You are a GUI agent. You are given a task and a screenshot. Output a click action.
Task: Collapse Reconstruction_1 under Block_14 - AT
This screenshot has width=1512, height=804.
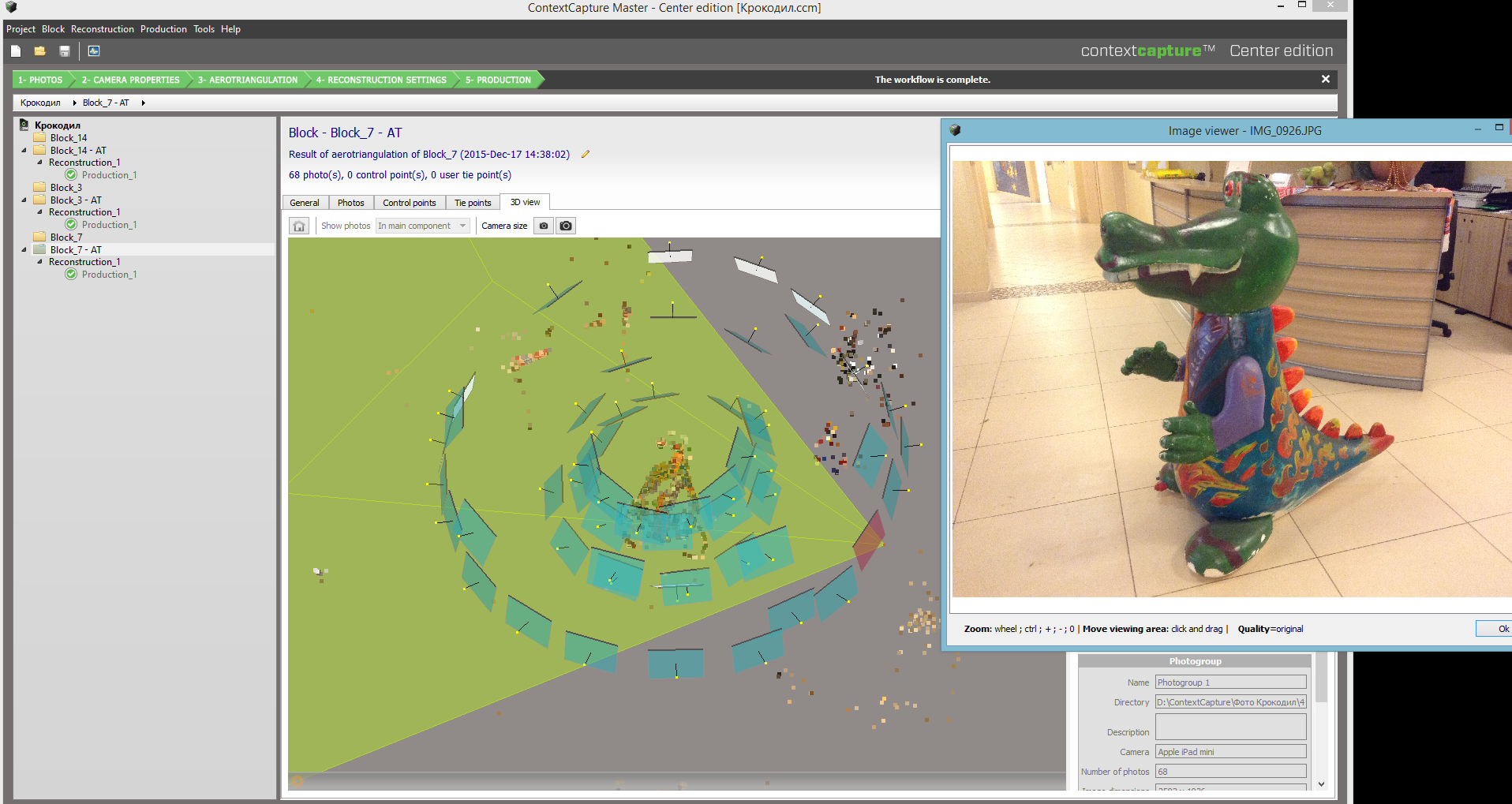(39, 163)
